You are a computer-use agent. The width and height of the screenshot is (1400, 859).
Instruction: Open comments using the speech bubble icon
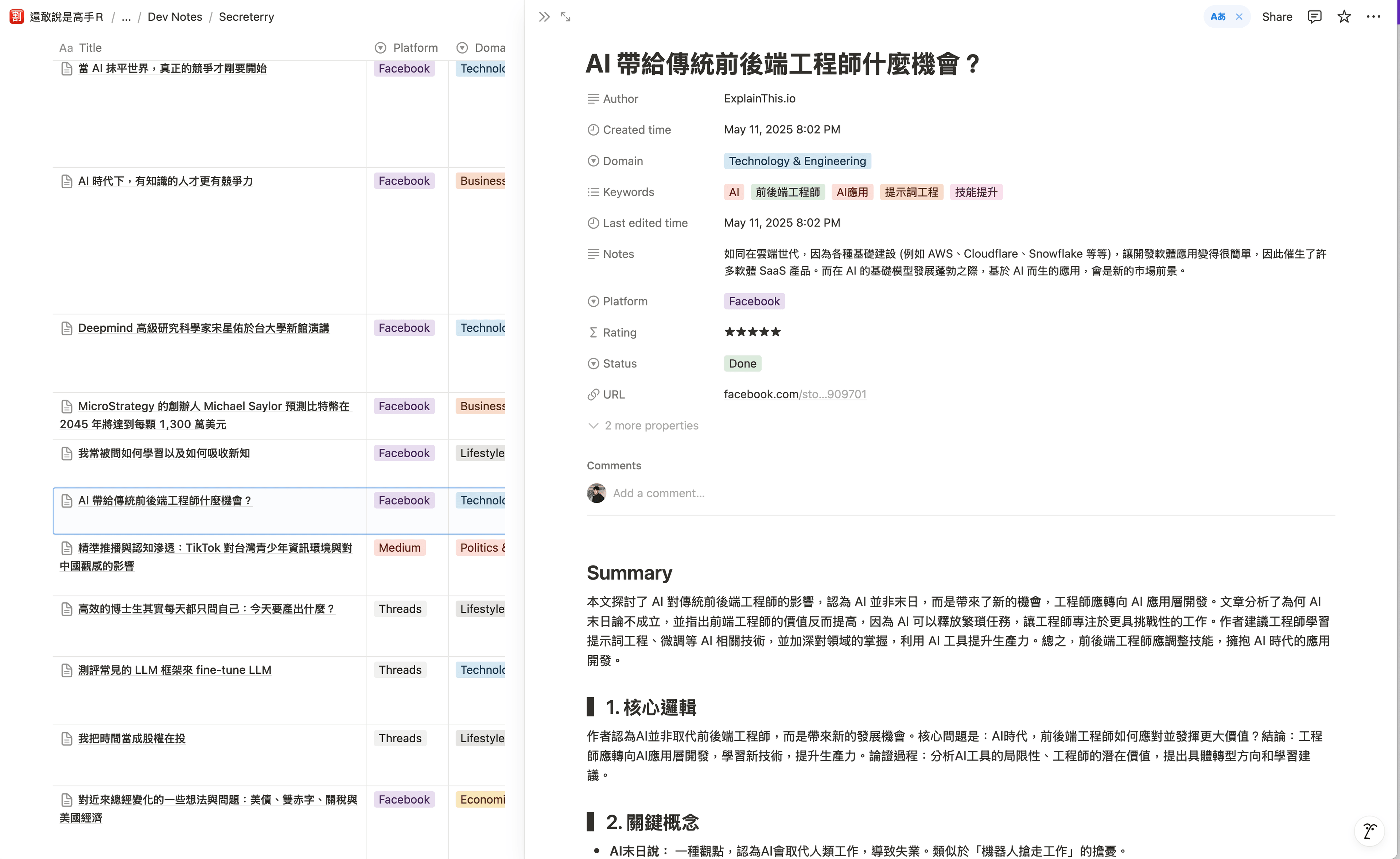pyautogui.click(x=1315, y=16)
